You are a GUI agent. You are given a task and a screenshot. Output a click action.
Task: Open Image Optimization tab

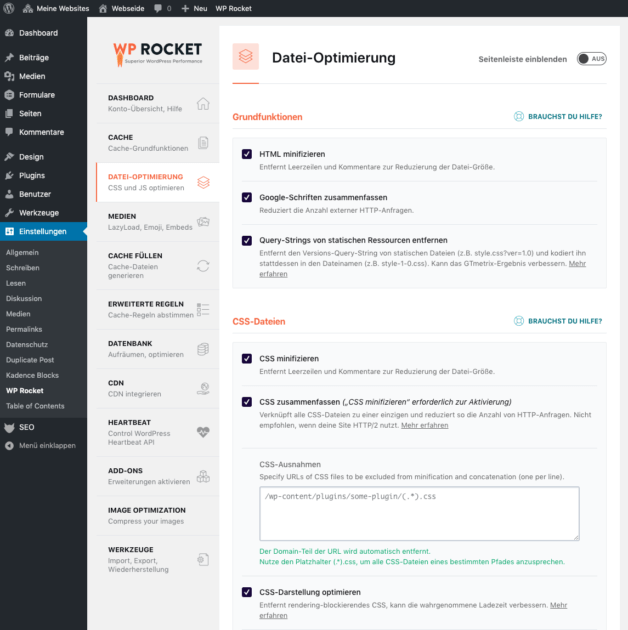(x=158, y=515)
